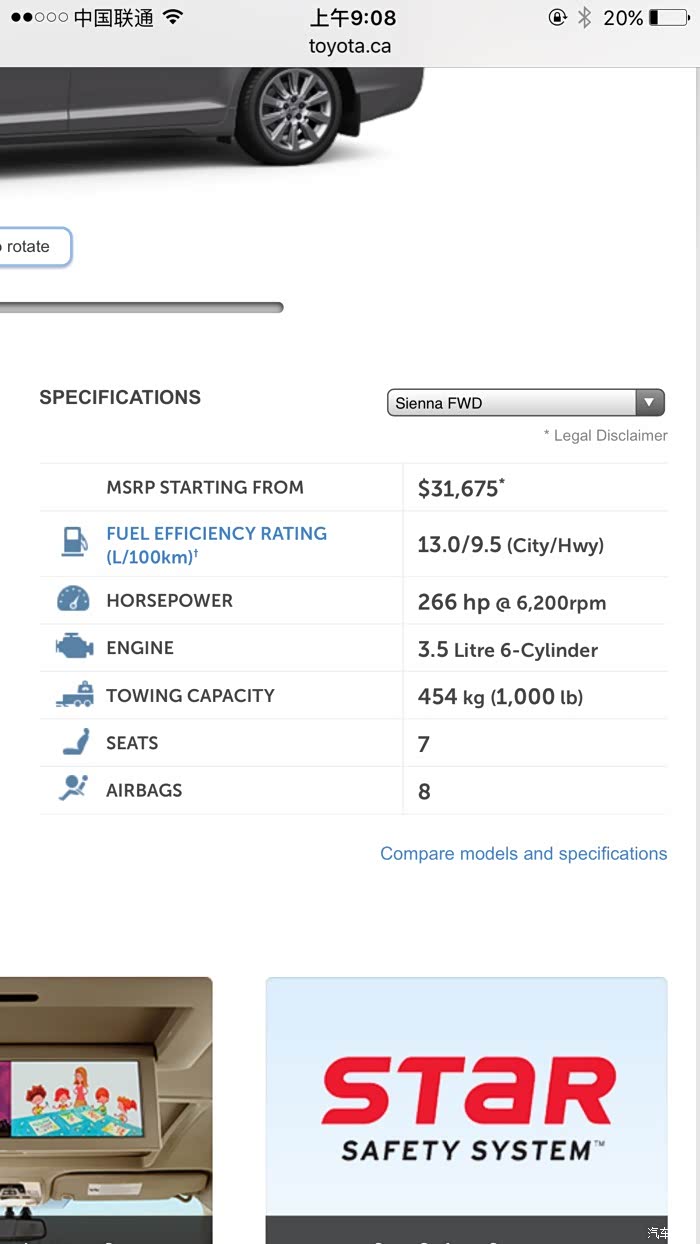Image resolution: width=700 pixels, height=1244 pixels.
Task: Tap the battery indicator icon
Action: pyautogui.click(x=667, y=18)
